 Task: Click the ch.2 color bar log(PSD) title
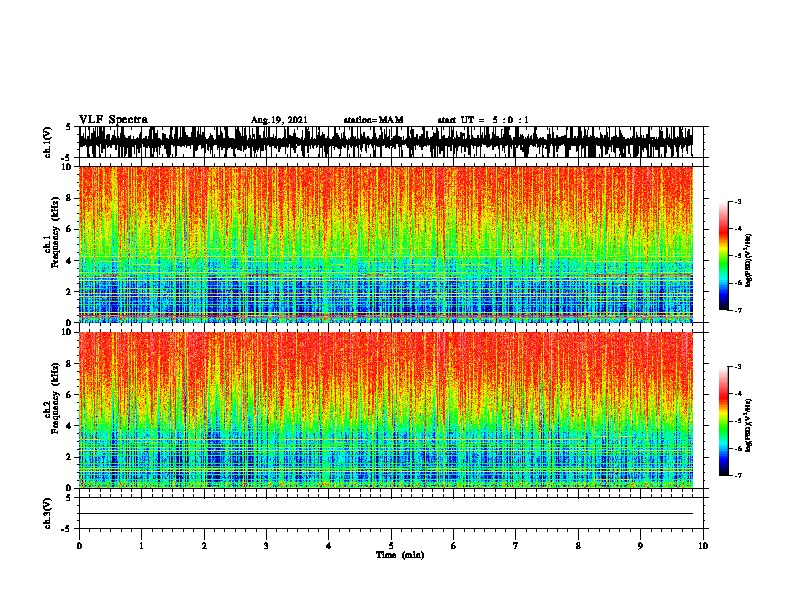pos(748,425)
